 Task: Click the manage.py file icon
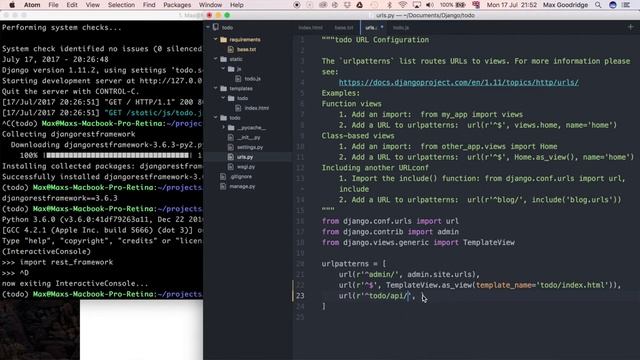pyautogui.click(x=223, y=187)
